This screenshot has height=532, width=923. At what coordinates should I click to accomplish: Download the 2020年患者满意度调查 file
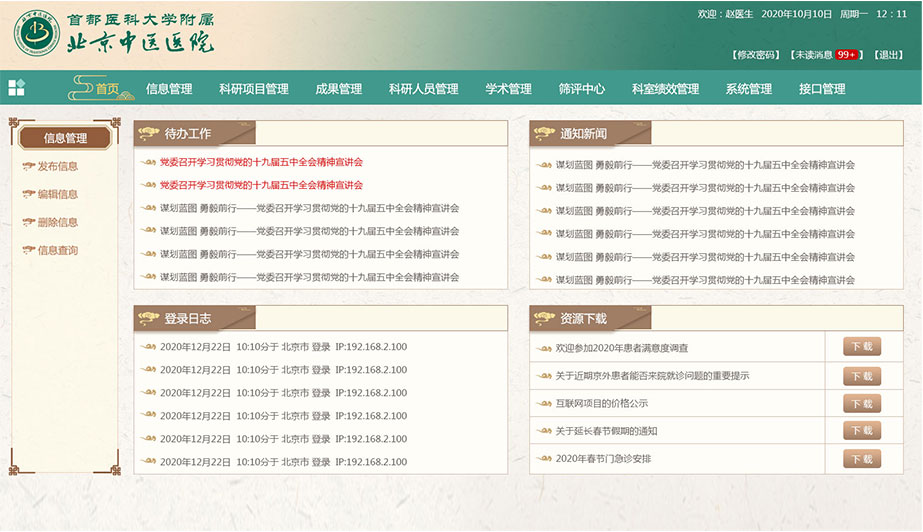(x=861, y=347)
